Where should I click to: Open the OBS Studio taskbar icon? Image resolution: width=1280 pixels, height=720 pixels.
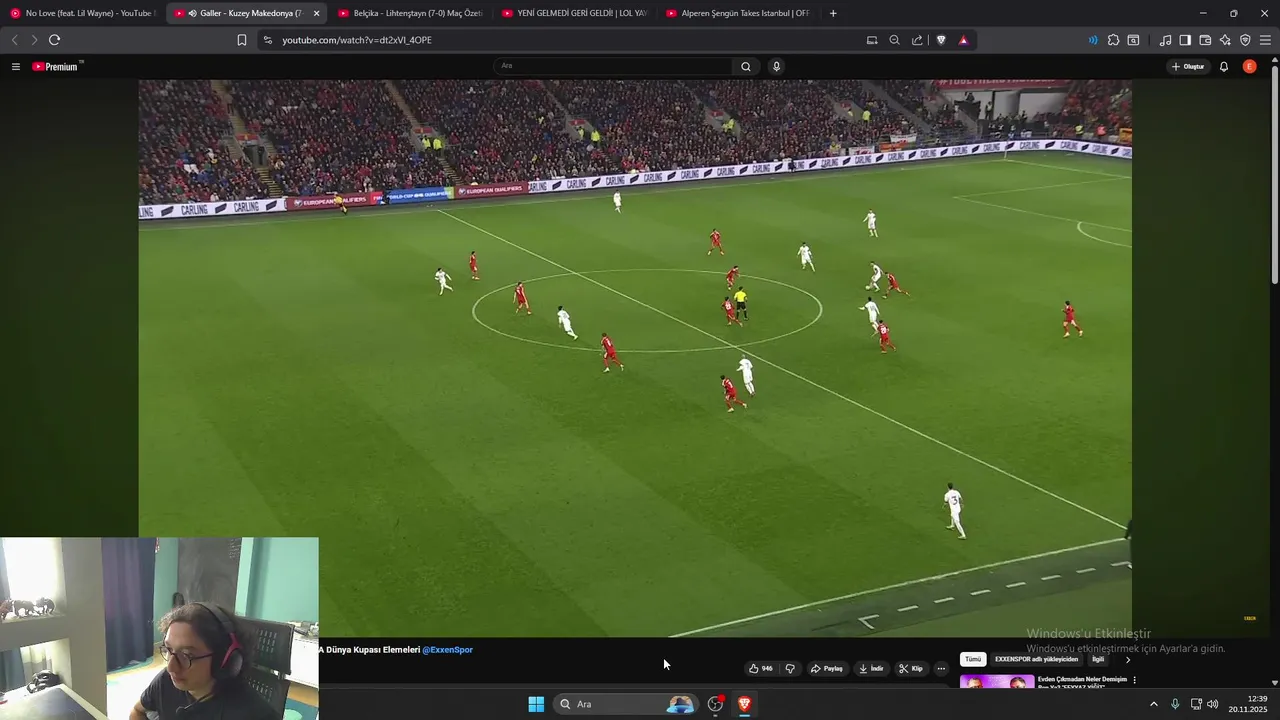[x=715, y=704]
